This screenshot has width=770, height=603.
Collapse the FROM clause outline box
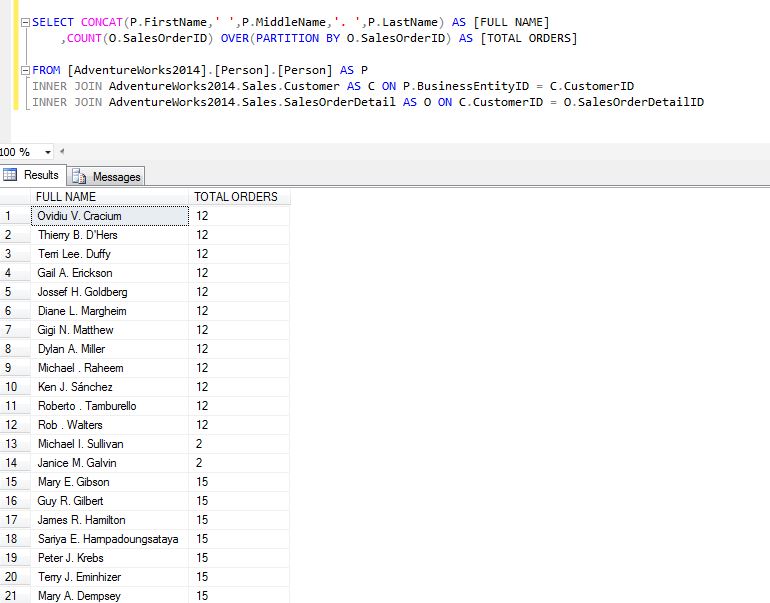pyautogui.click(x=26, y=71)
